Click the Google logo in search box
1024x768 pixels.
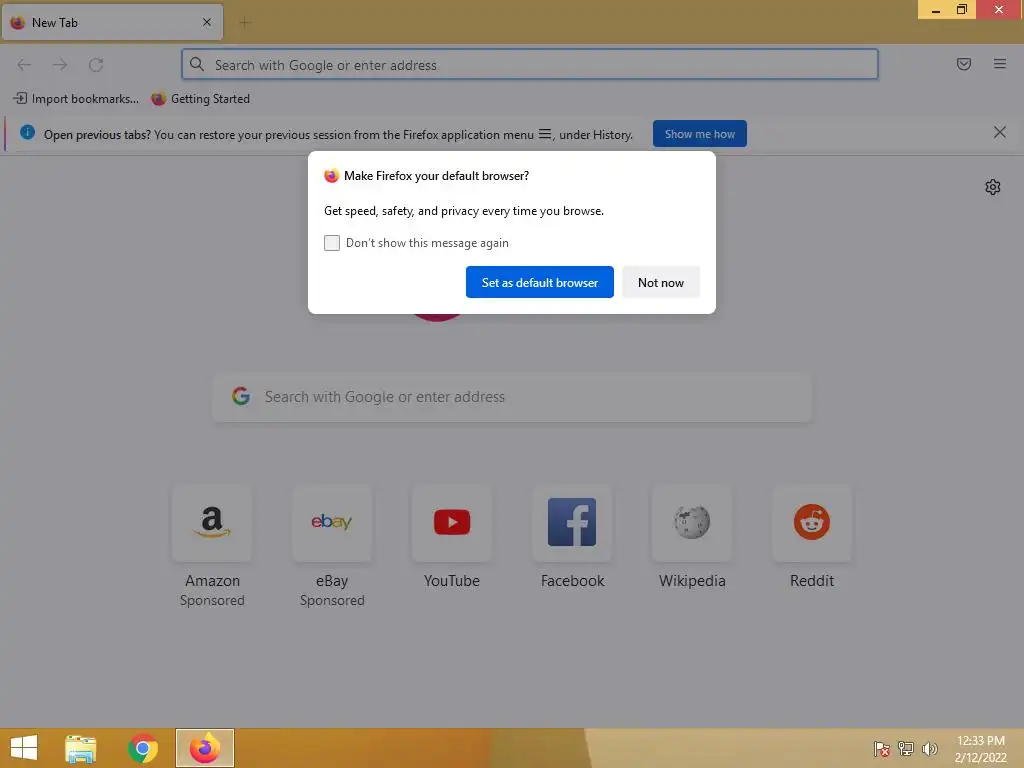tap(241, 396)
